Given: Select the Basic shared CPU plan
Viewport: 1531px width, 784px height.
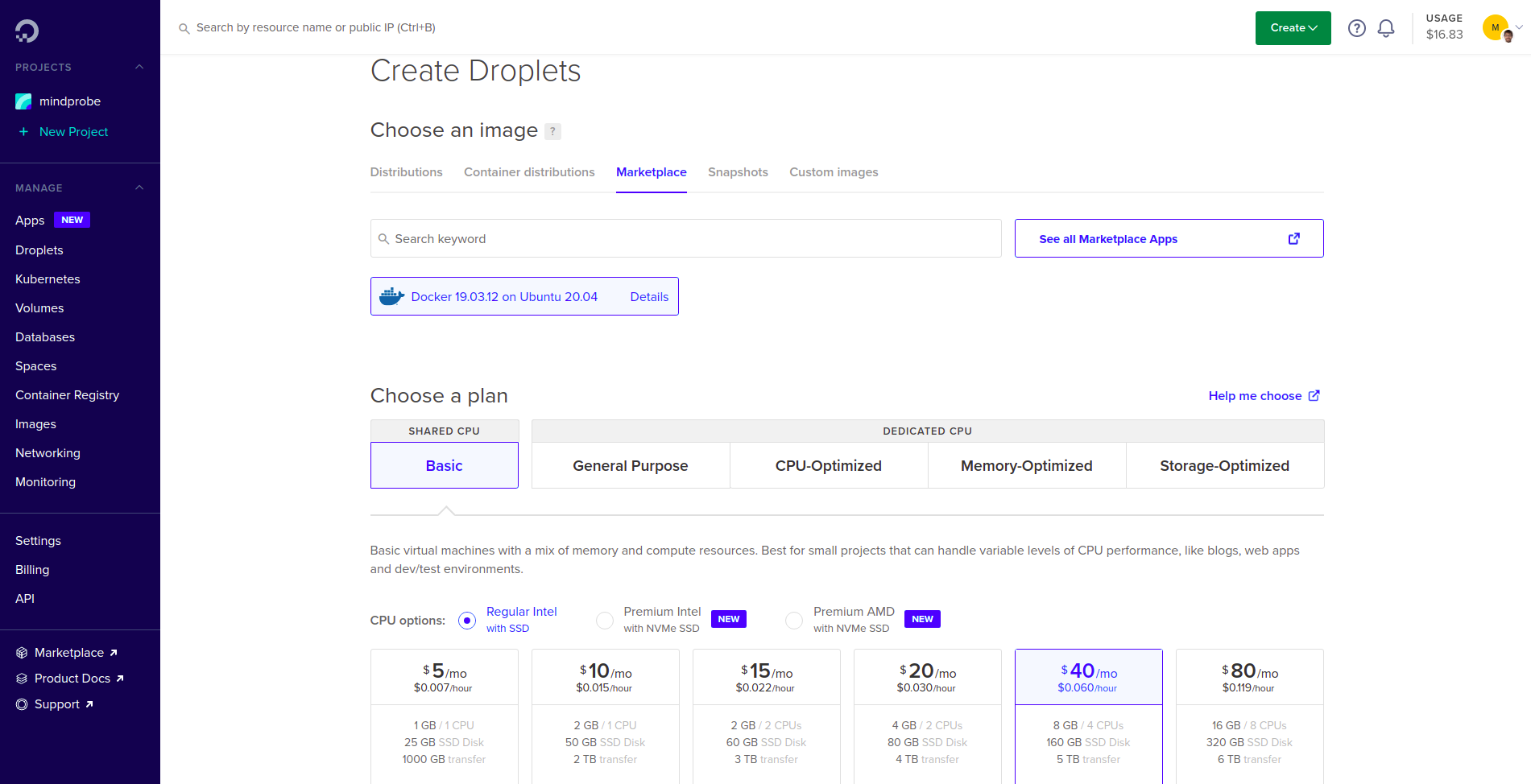Looking at the screenshot, I should pyautogui.click(x=445, y=465).
